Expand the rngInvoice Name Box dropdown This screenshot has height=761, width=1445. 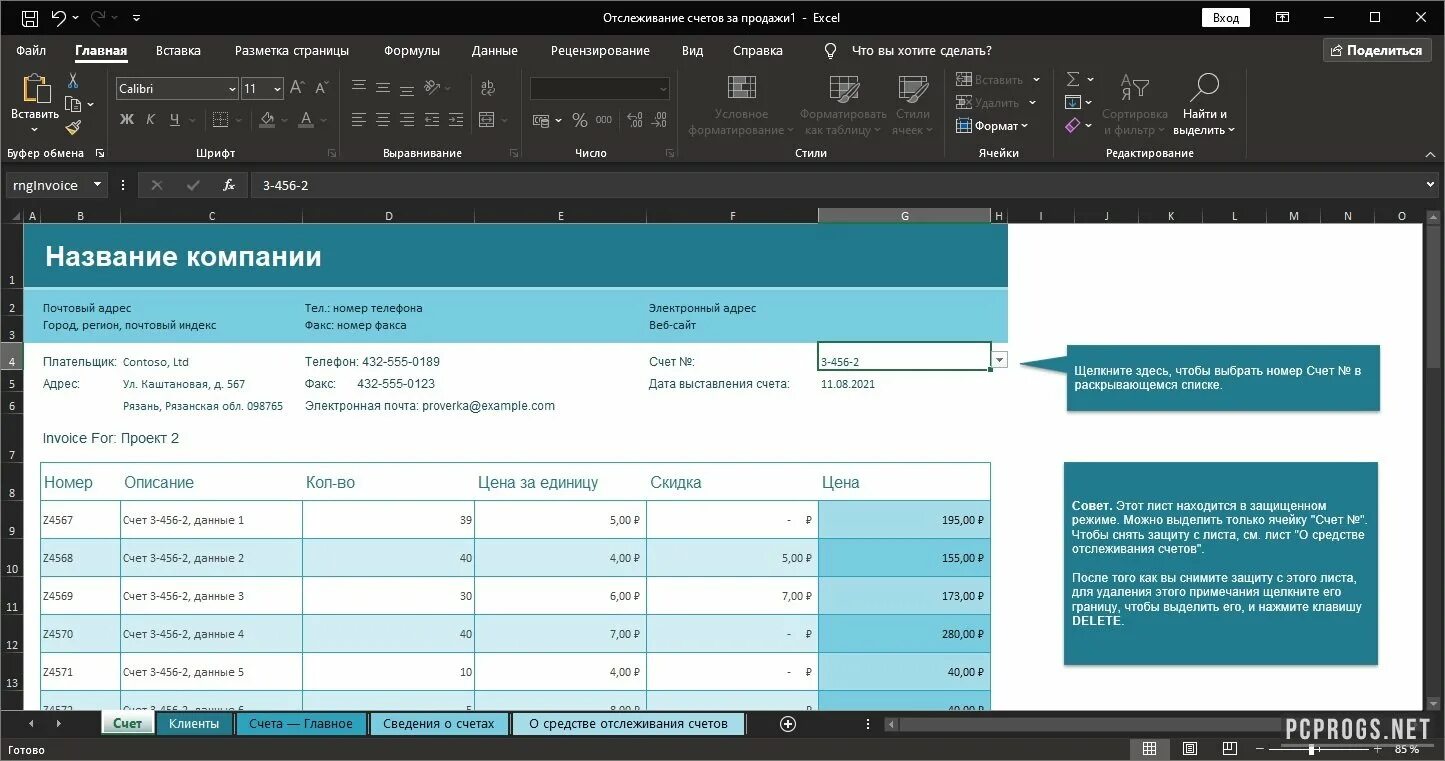[97, 185]
